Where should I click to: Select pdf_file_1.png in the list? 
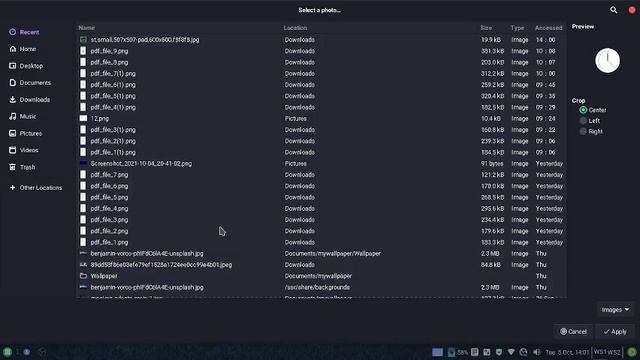point(321,242)
